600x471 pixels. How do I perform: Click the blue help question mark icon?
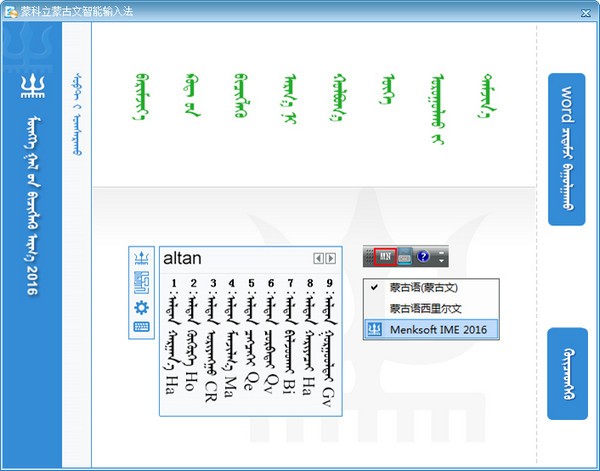point(423,257)
